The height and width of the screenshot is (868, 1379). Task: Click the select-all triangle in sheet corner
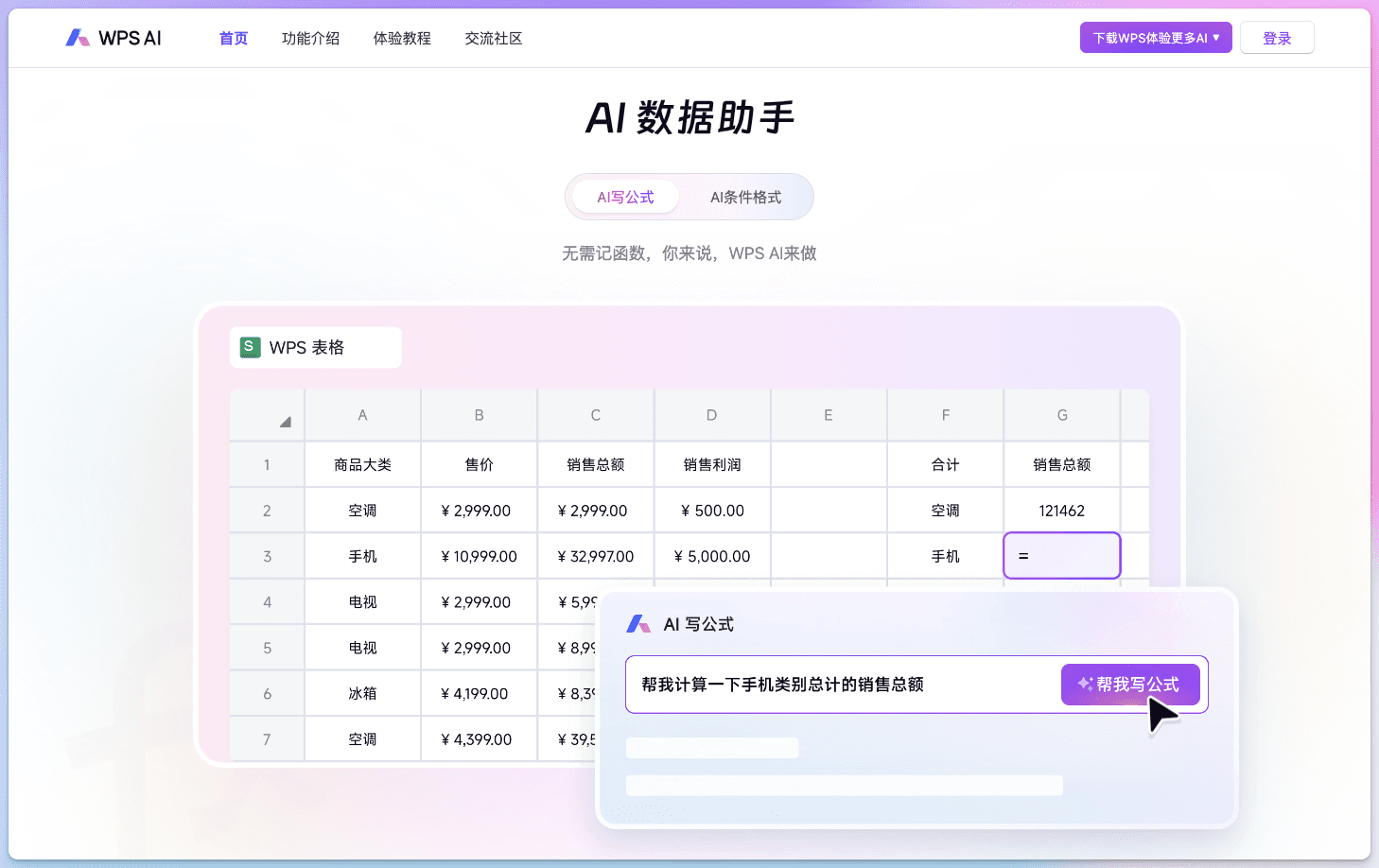(285, 422)
